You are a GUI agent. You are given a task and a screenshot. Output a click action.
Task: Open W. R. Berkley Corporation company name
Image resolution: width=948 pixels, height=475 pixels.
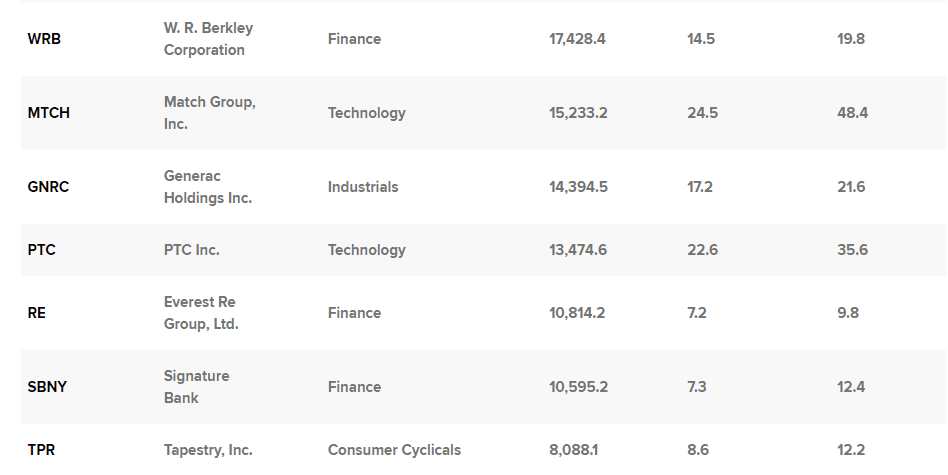[208, 39]
